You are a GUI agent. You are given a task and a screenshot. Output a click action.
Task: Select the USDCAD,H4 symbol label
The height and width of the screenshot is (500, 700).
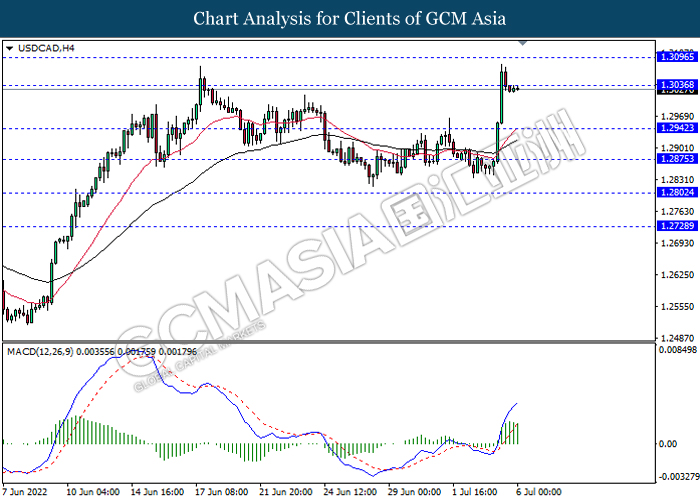(x=46, y=48)
